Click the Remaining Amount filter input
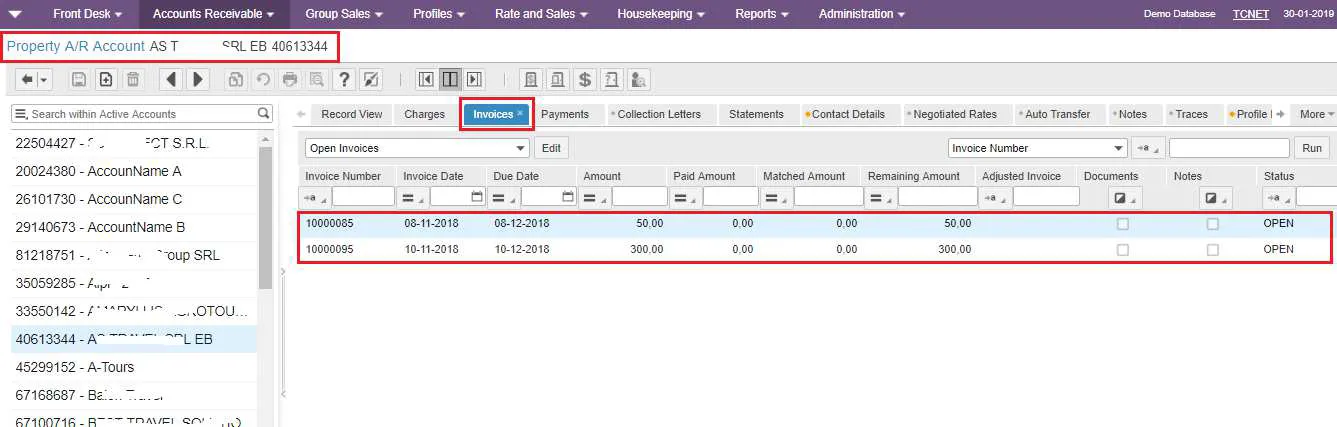This screenshot has width=1337, height=427. pyautogui.click(x=936, y=197)
